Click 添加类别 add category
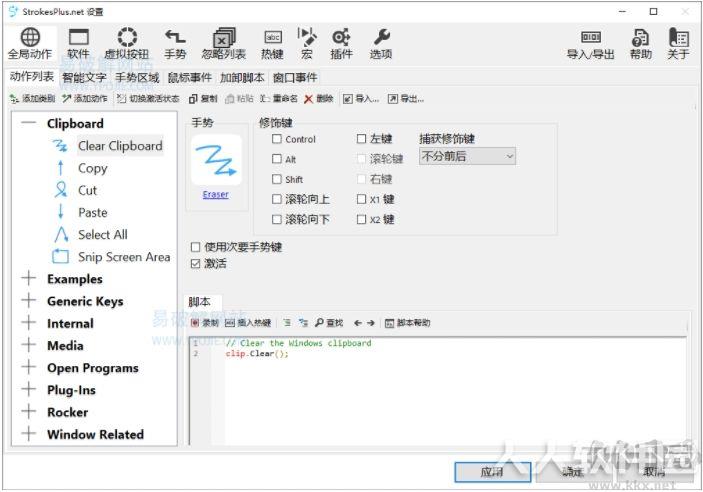This screenshot has width=703, height=492. click(32, 99)
